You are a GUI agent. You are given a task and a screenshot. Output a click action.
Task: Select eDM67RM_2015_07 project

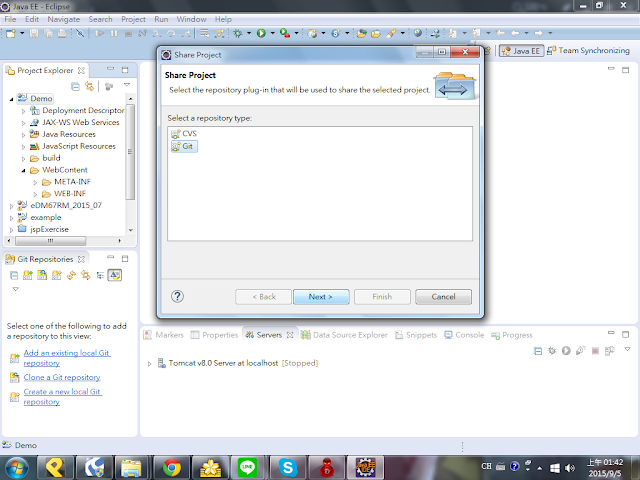point(60,205)
